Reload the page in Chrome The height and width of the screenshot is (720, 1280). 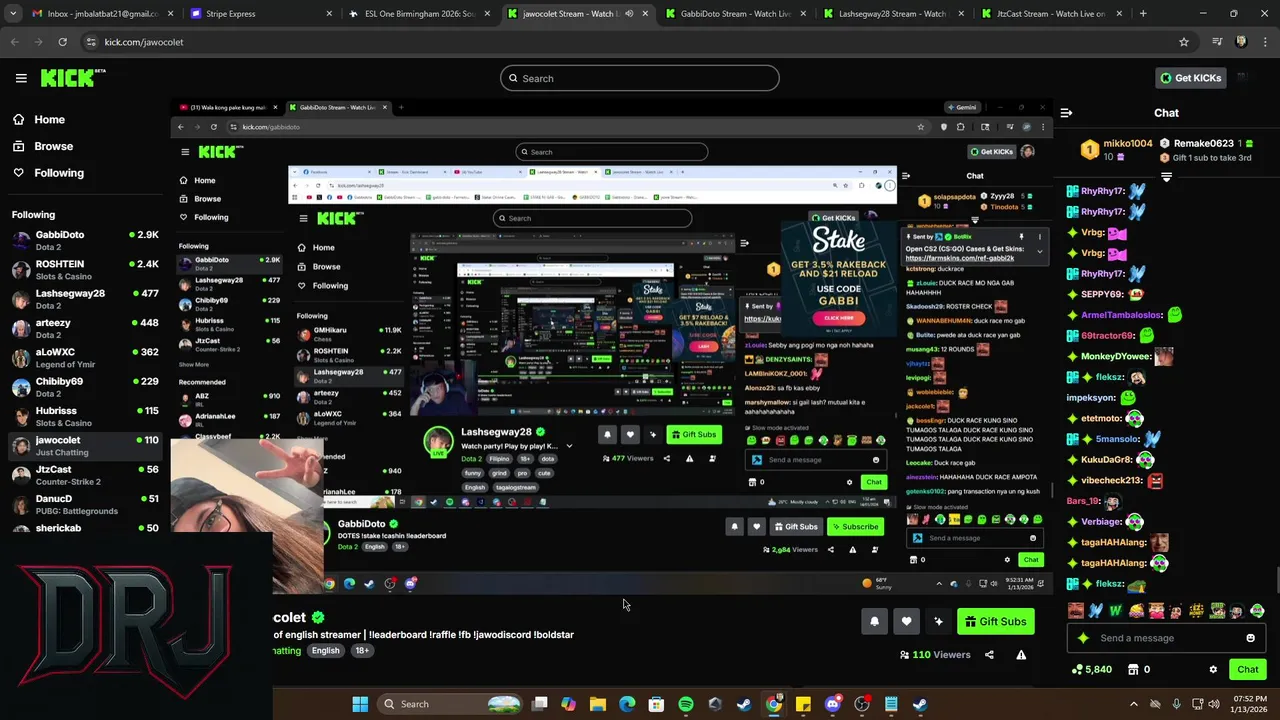coord(62,42)
